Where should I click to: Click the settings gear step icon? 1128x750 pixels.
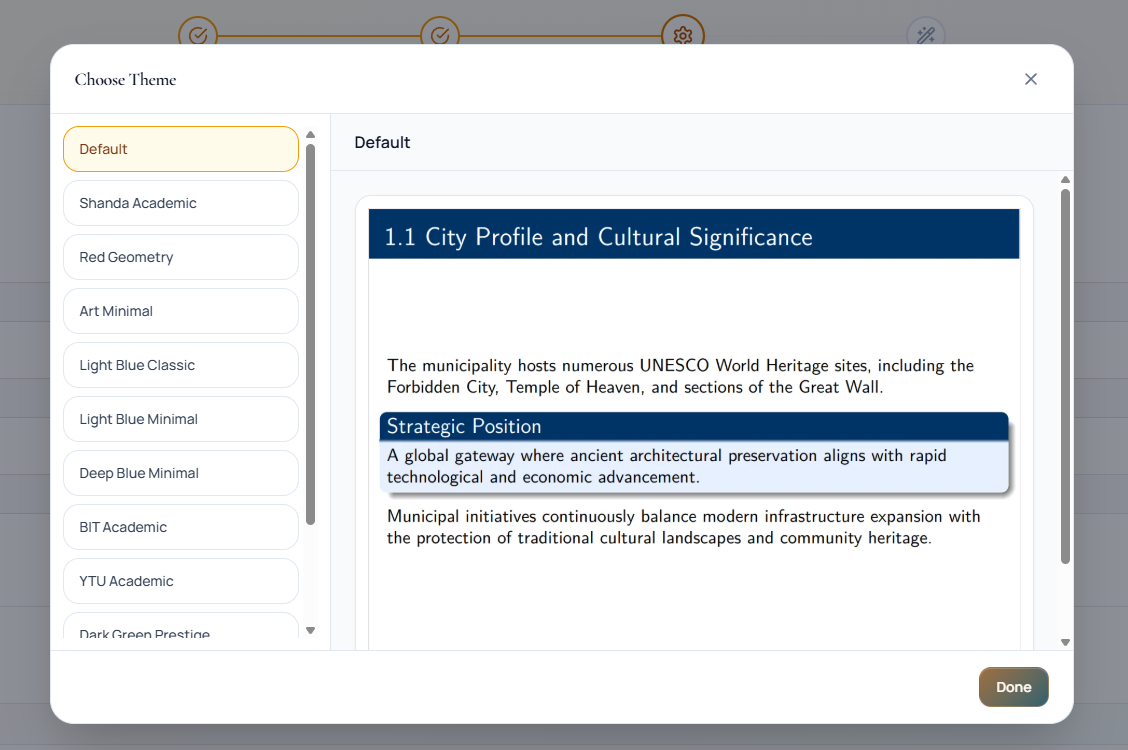(683, 35)
